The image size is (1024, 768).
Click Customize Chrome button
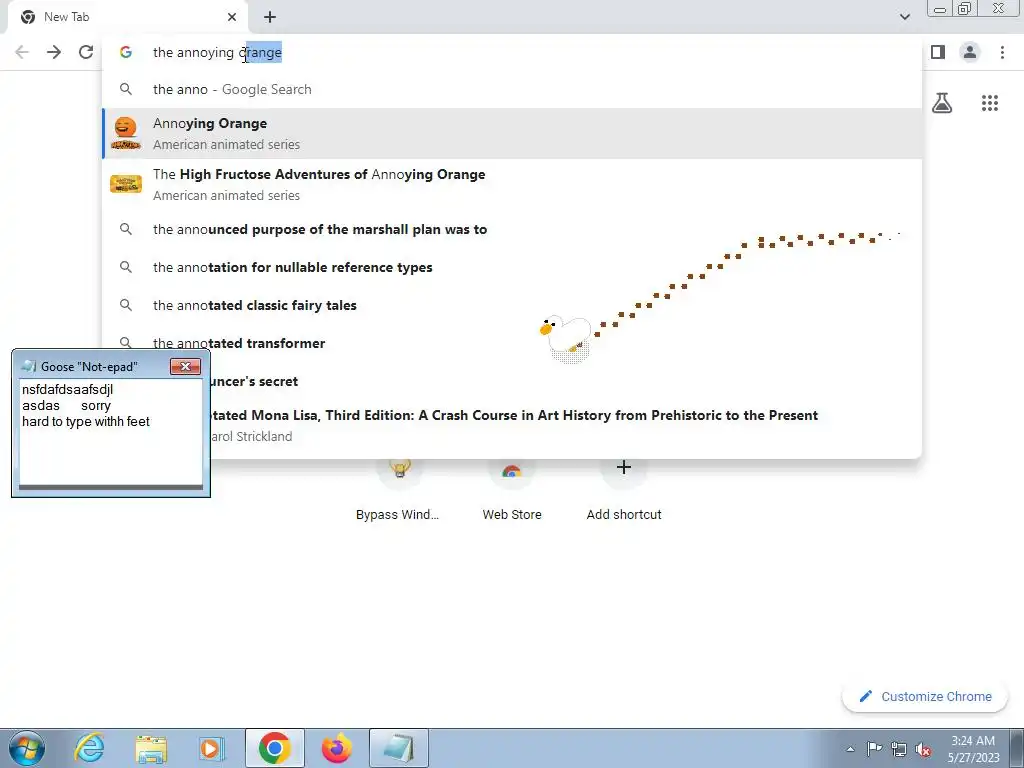pos(925,696)
